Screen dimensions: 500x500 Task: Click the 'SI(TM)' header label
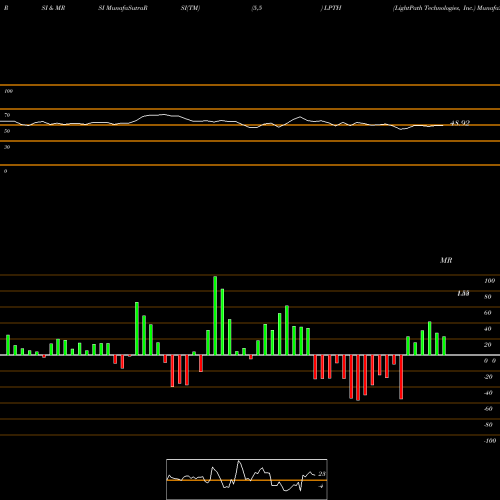click(190, 8)
